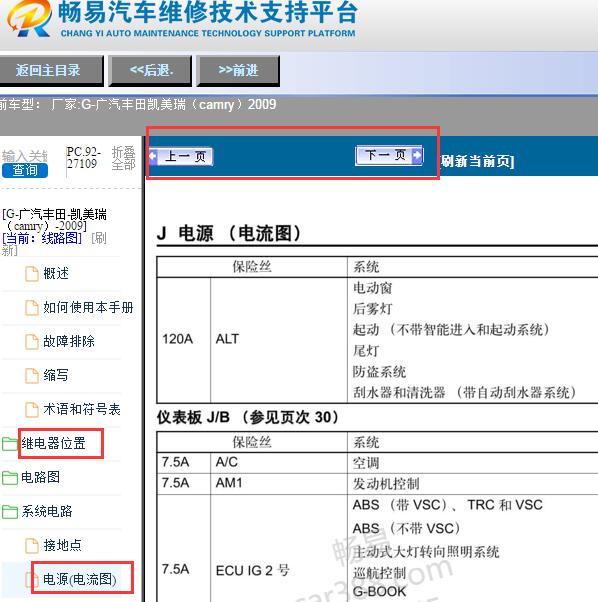Click folder icon beside 继电器位置
This screenshot has height=602, width=598.
(x=10, y=443)
